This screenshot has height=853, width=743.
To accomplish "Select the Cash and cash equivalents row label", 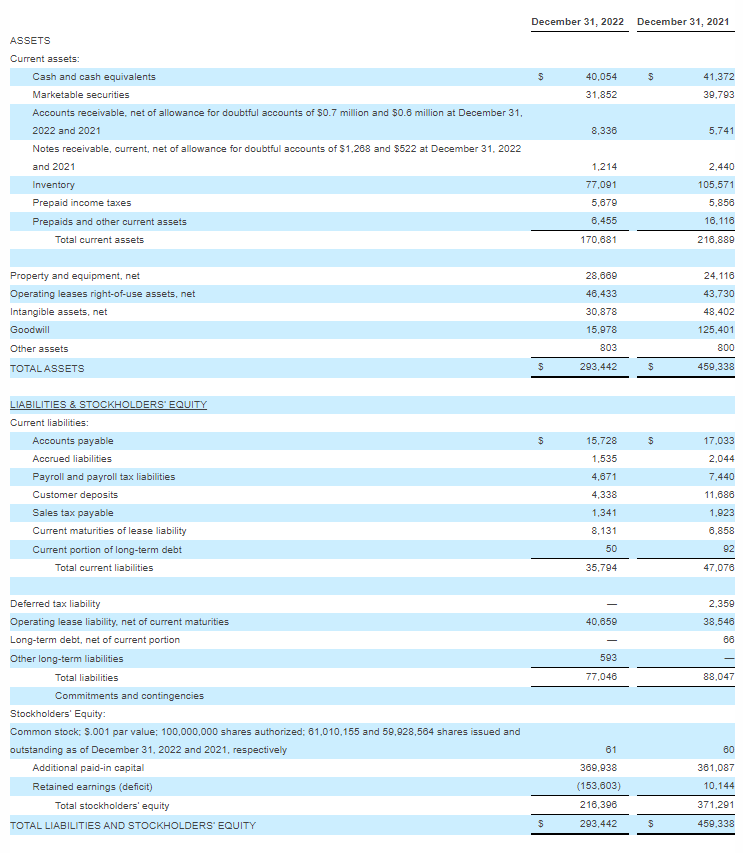I will pyautogui.click(x=94, y=77).
